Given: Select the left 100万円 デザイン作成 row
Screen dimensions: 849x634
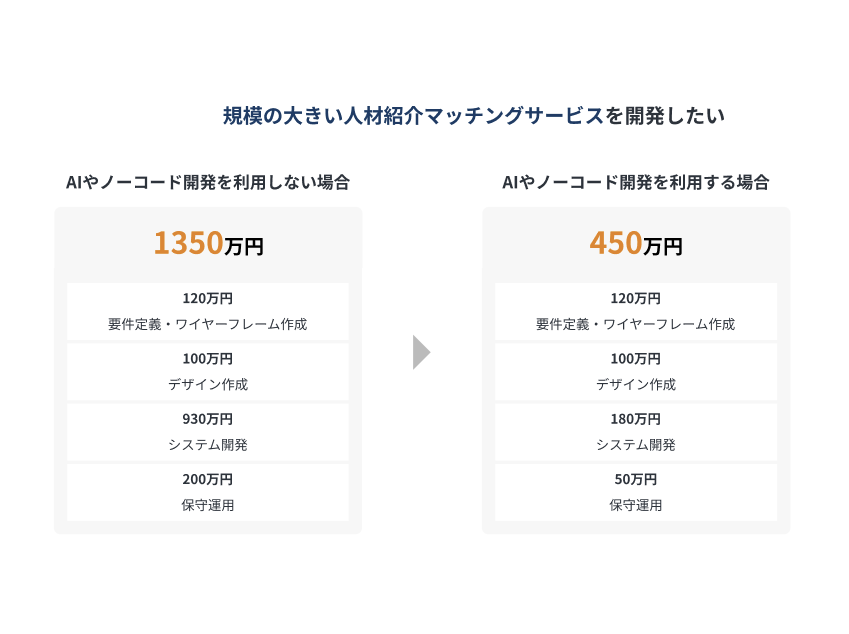Looking at the screenshot, I should pyautogui.click(x=208, y=371).
